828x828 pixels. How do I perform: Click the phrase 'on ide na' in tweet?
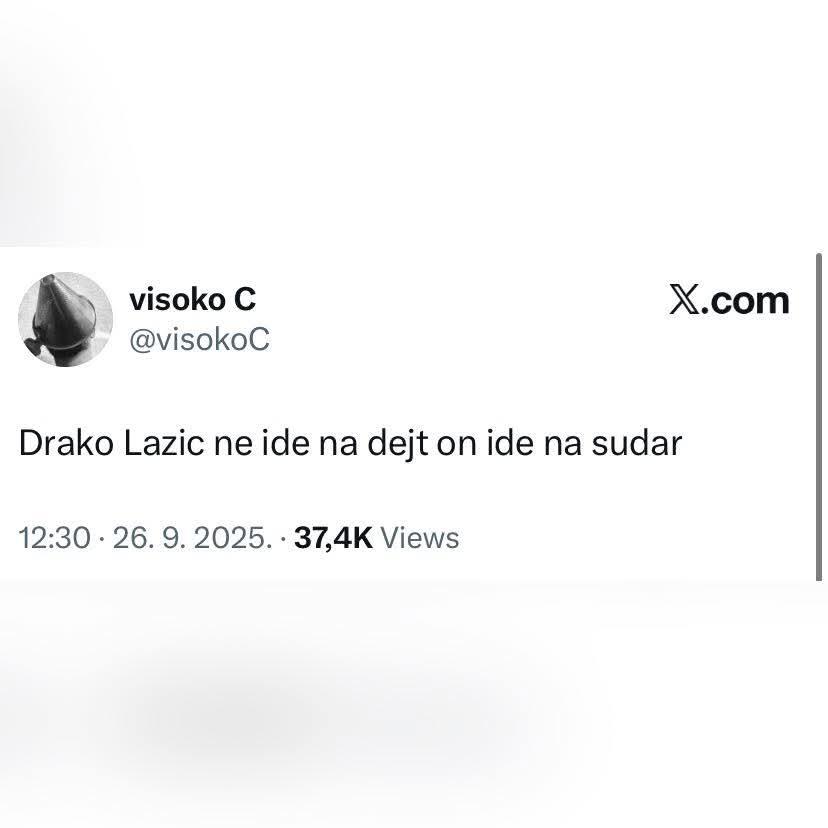[x=509, y=443]
